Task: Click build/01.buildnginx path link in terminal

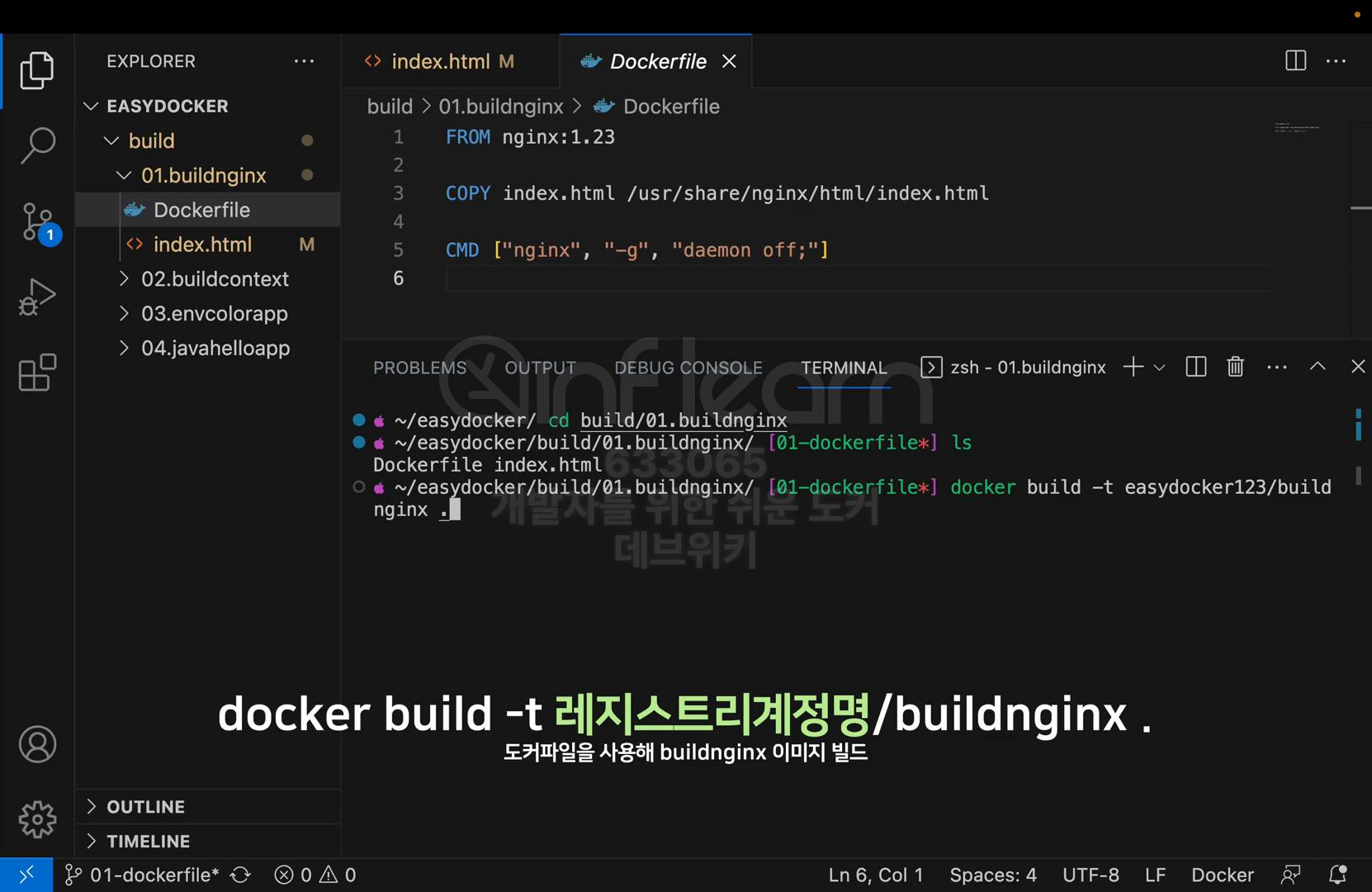Action: point(684,420)
